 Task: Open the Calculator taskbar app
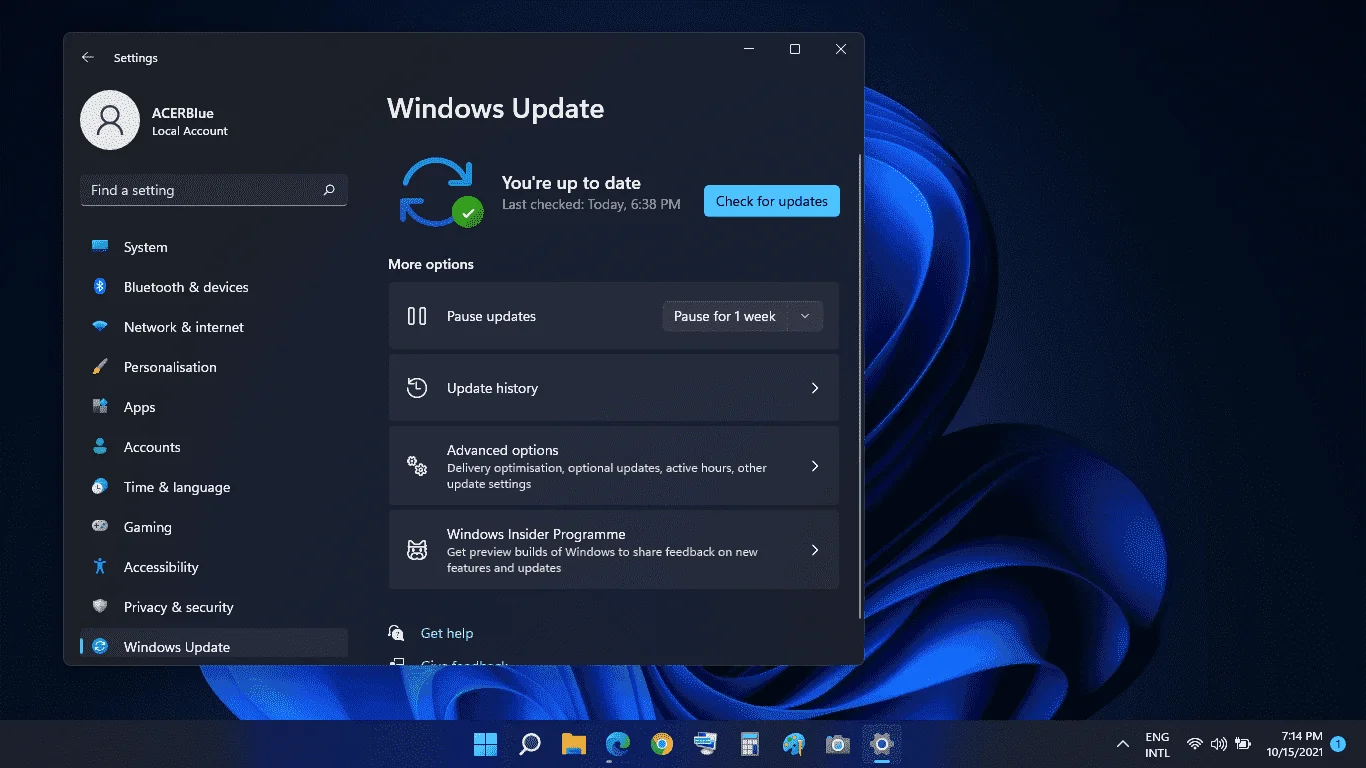click(749, 744)
